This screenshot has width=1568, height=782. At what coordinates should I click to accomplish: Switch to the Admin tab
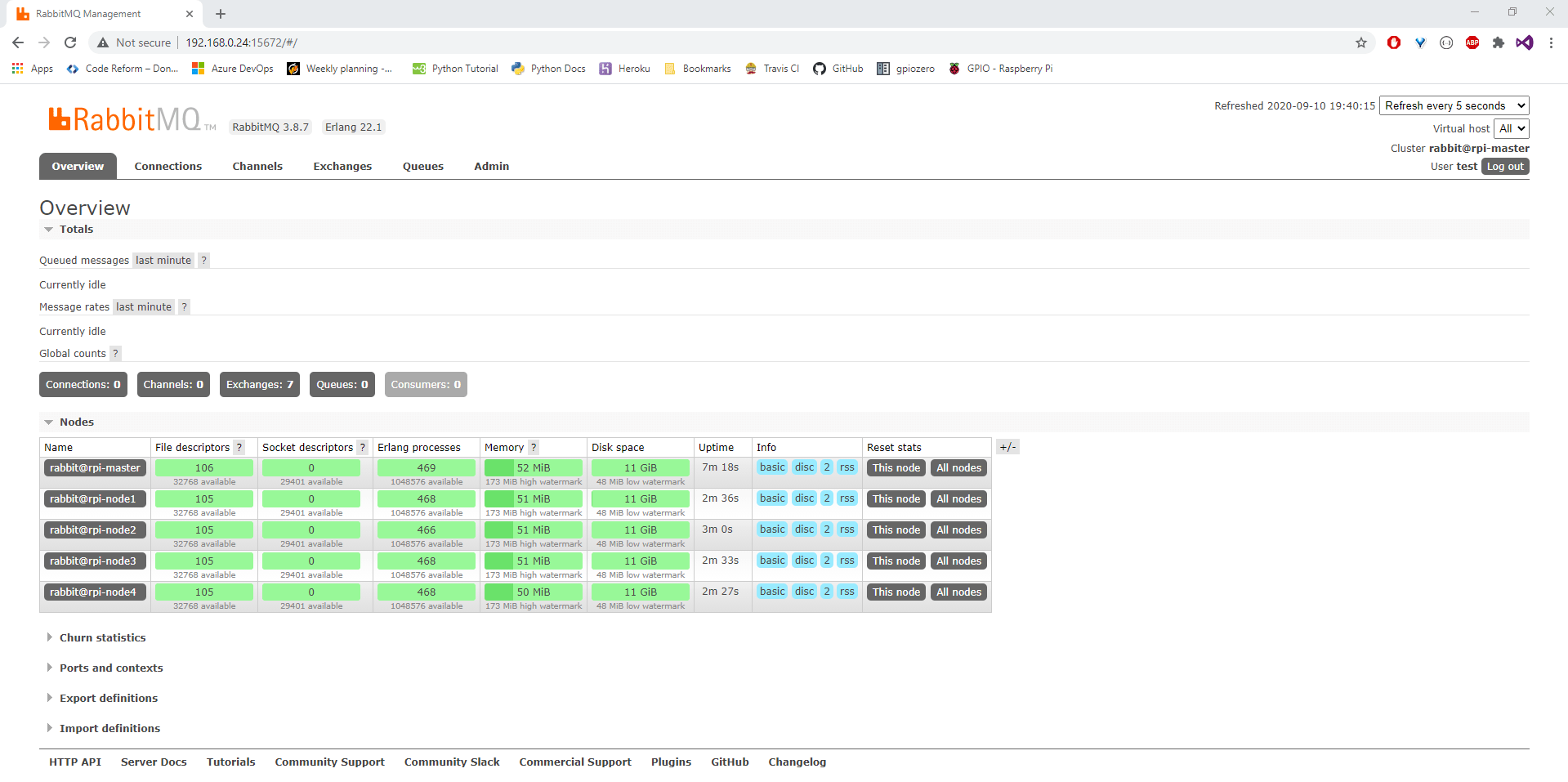[492, 167]
